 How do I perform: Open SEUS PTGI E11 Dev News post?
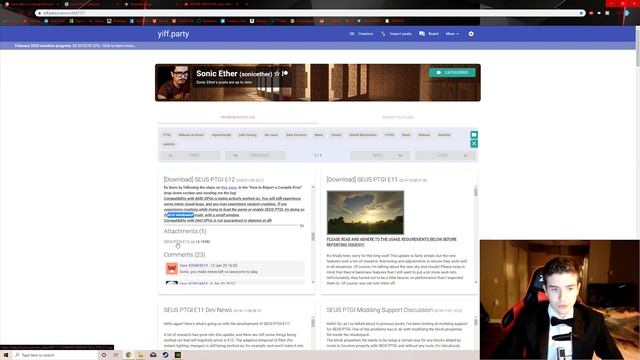pyautogui.click(x=198, y=310)
